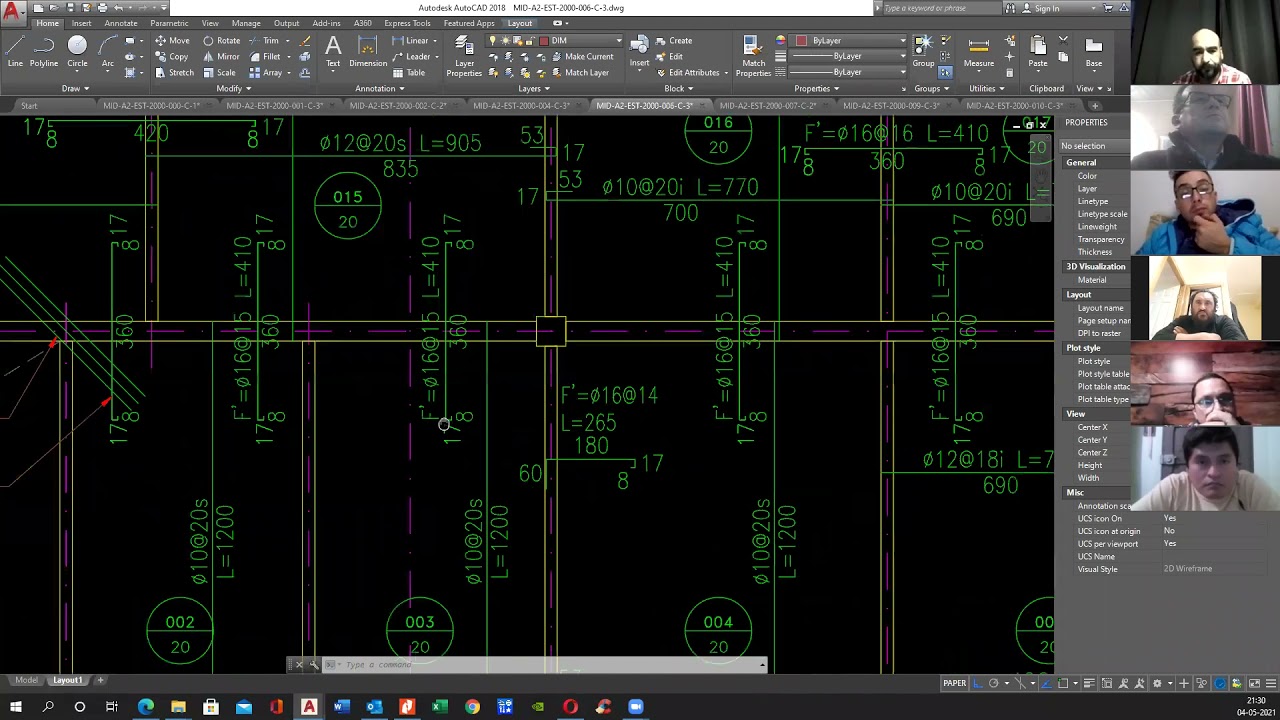Expand the Modify panel

click(234, 88)
